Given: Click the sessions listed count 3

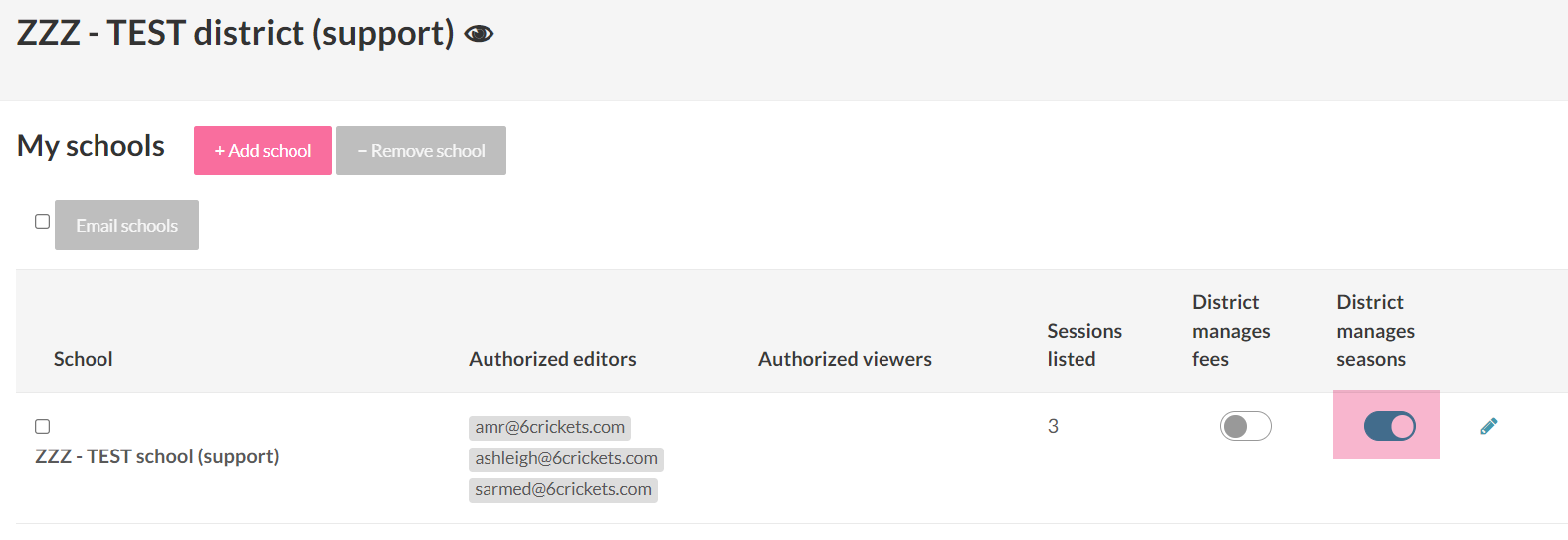Looking at the screenshot, I should coord(1053,426).
